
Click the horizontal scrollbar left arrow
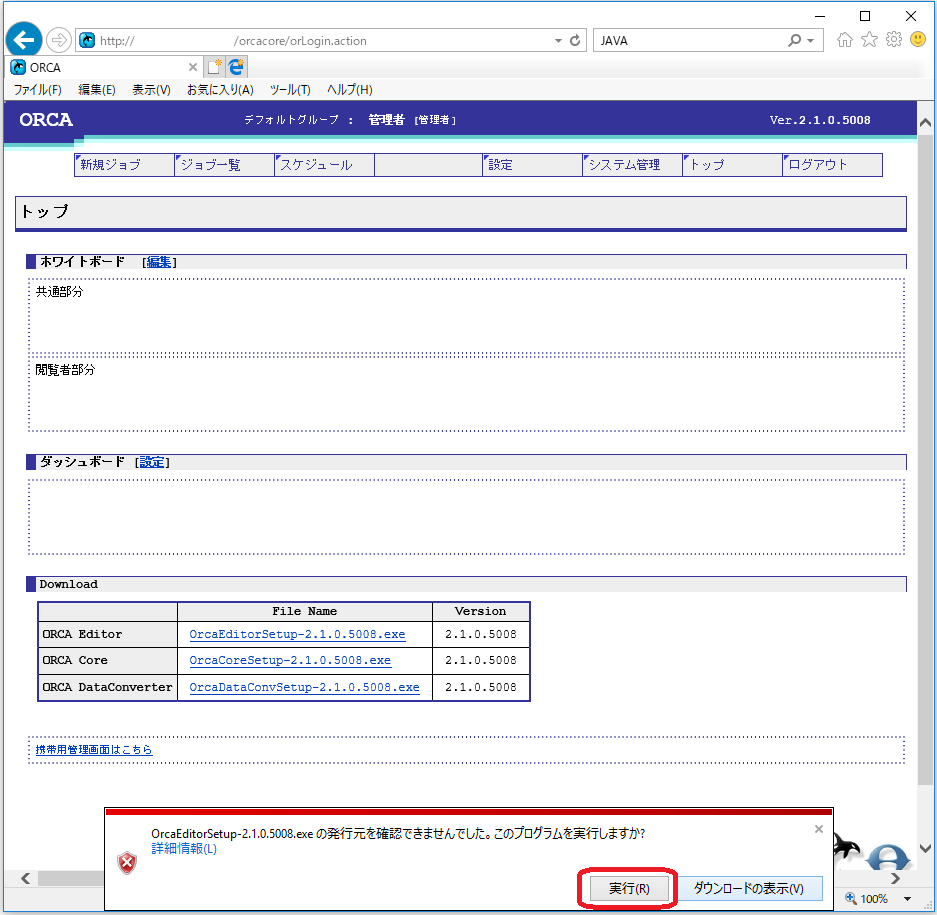click(x=25, y=878)
